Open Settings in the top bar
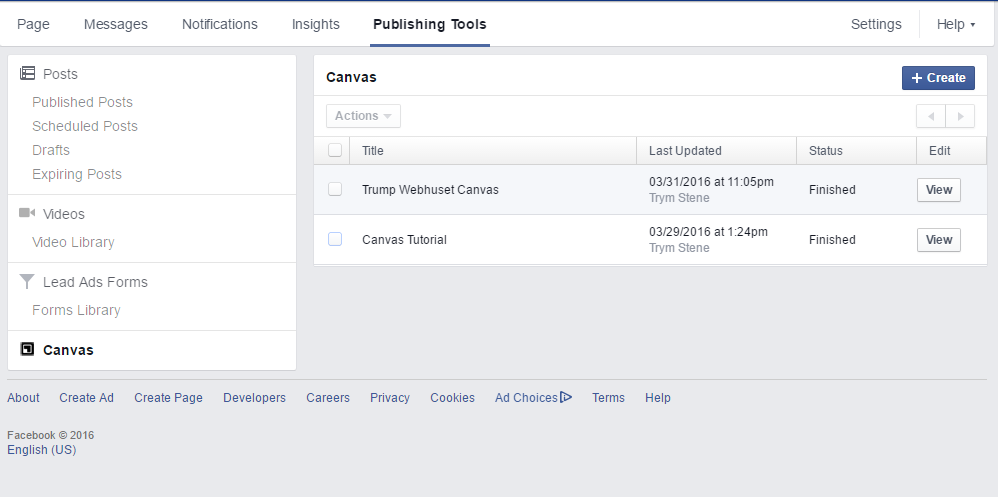This screenshot has width=998, height=497. (876, 24)
